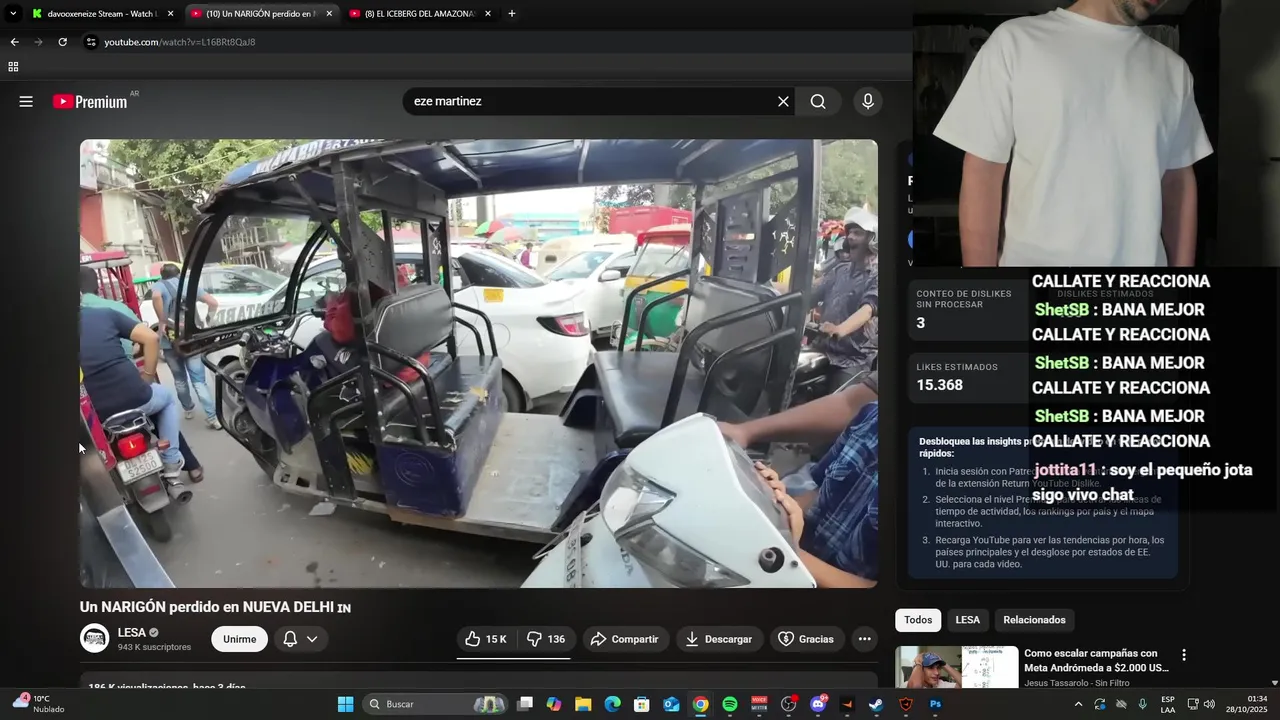The height and width of the screenshot is (720, 1280).
Task: Reload the current page
Action: click(x=62, y=42)
